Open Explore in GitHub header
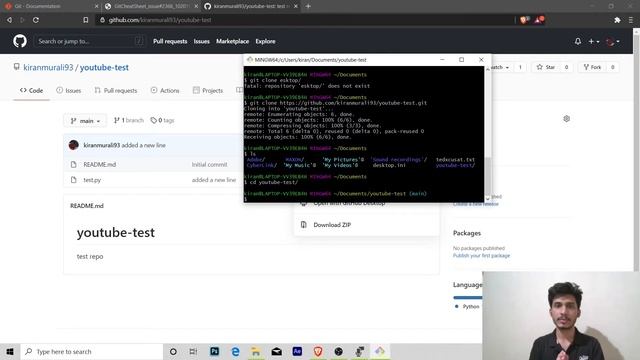The width and height of the screenshot is (640, 360). click(265, 41)
